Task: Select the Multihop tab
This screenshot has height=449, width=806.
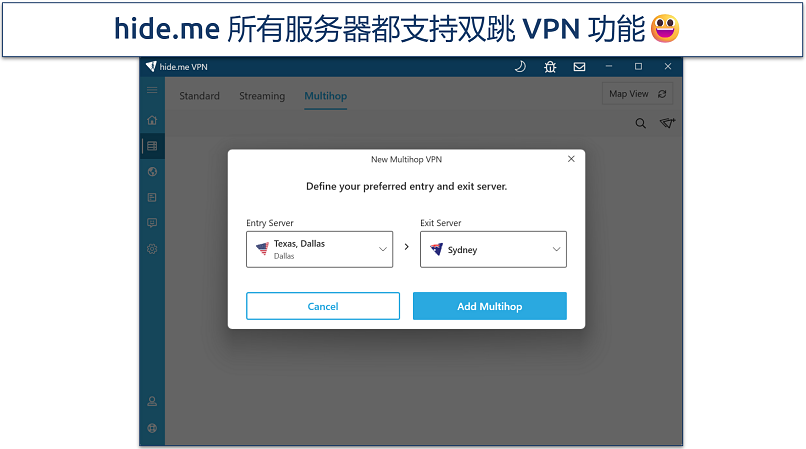Action: 325,96
